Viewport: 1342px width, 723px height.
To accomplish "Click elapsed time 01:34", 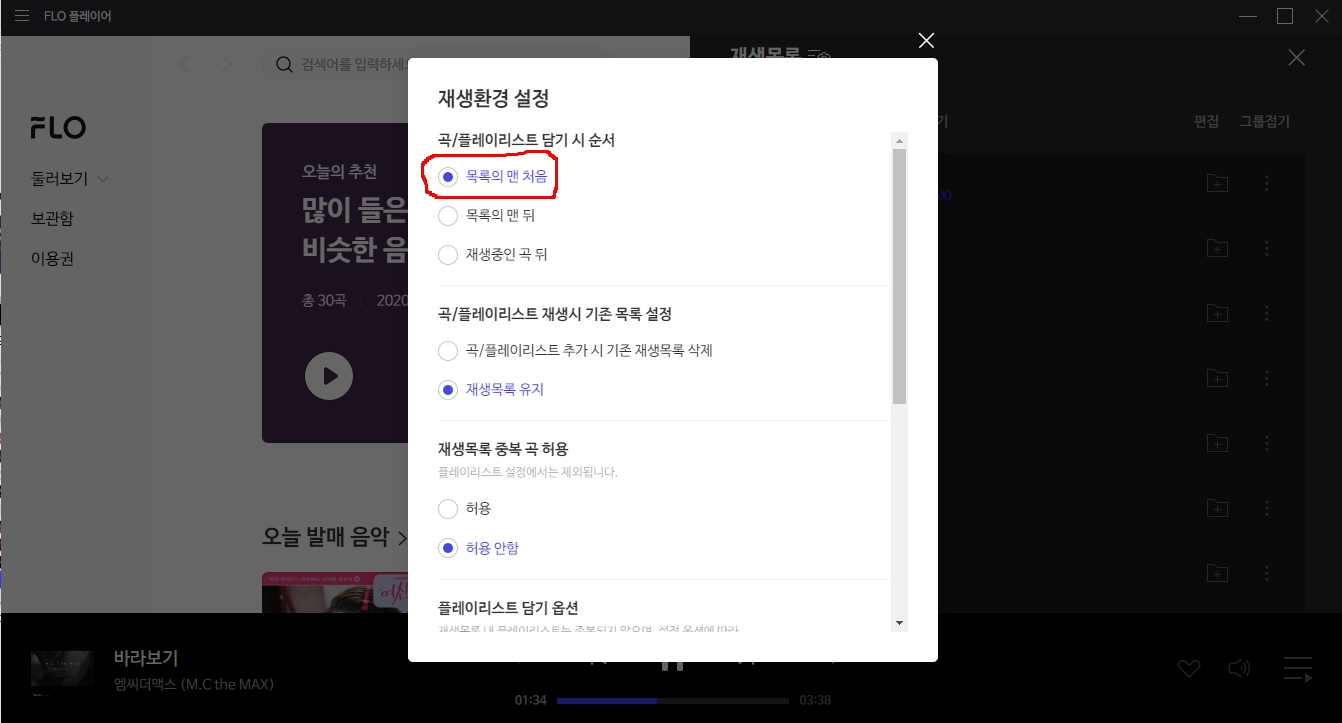I will tap(530, 700).
